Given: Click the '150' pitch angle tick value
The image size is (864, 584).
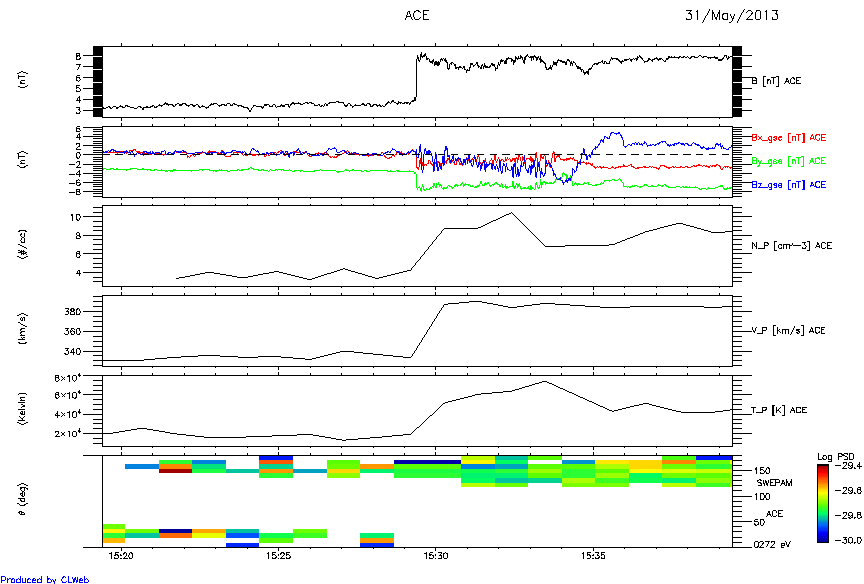Looking at the screenshot, I should (762, 471).
